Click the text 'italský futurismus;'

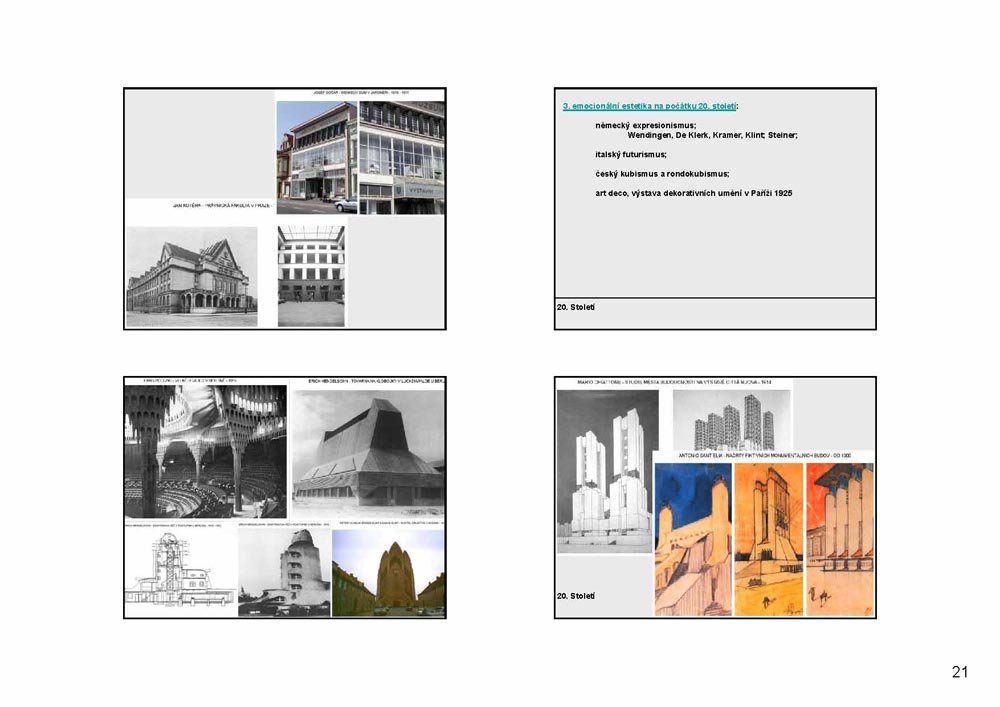click(631, 154)
